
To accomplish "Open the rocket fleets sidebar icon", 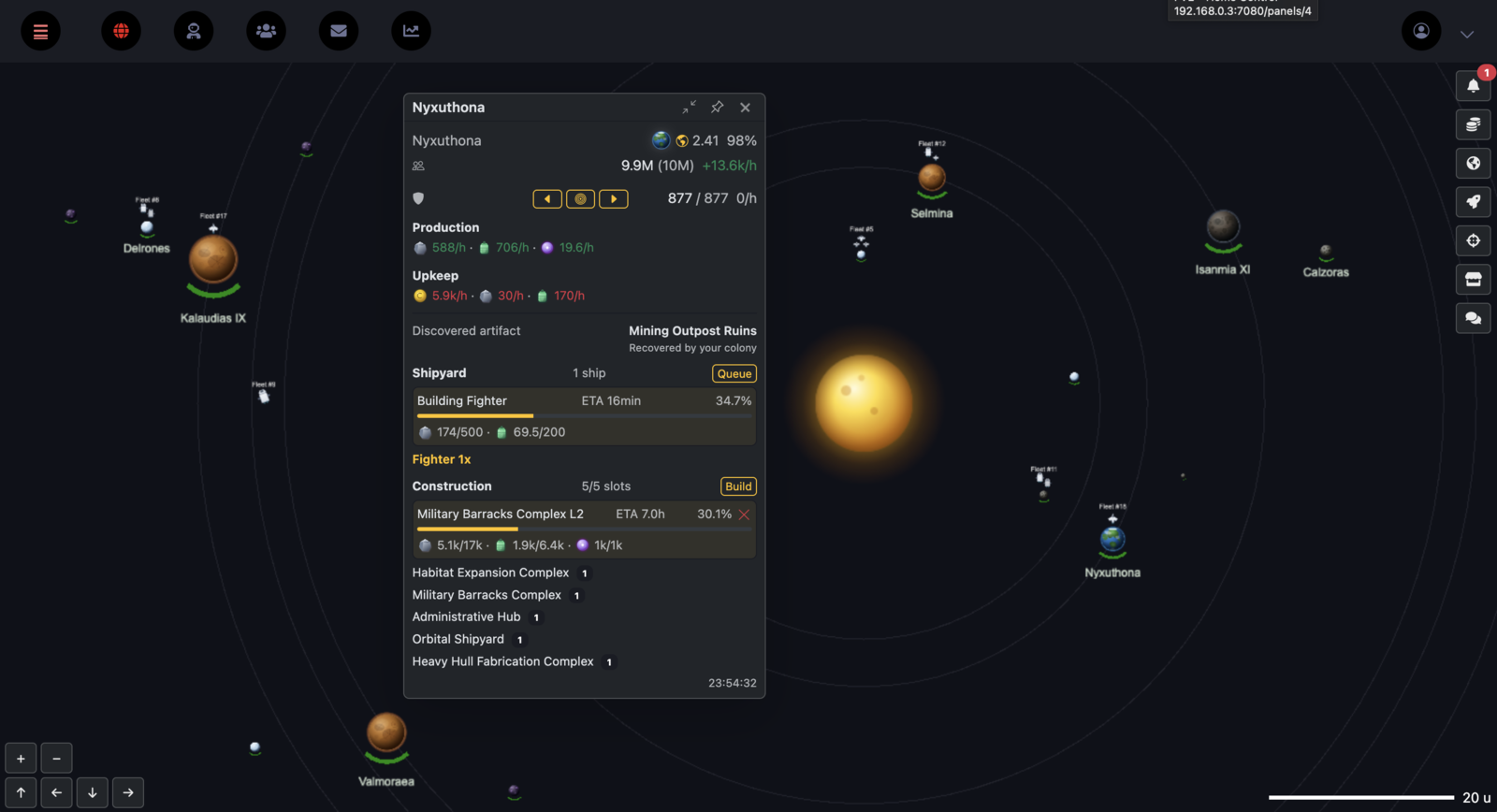I will 1473,202.
